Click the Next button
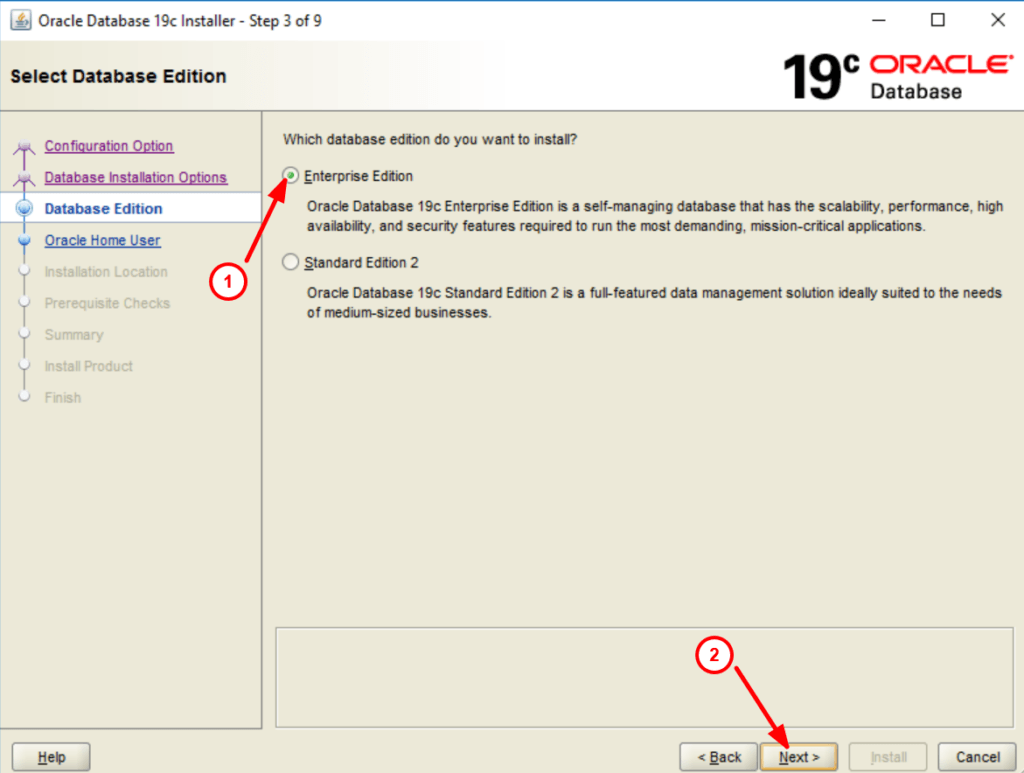Image resolution: width=1024 pixels, height=773 pixels. click(798, 757)
